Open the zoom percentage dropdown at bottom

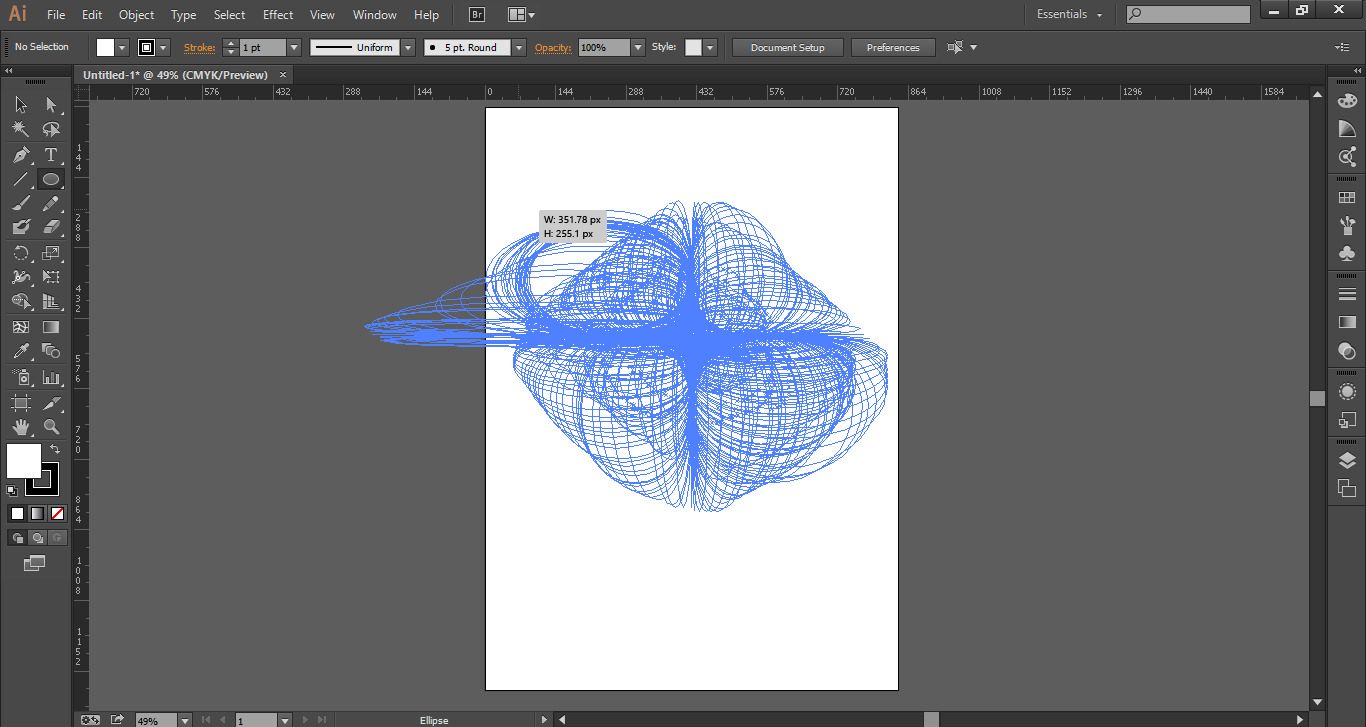(184, 719)
